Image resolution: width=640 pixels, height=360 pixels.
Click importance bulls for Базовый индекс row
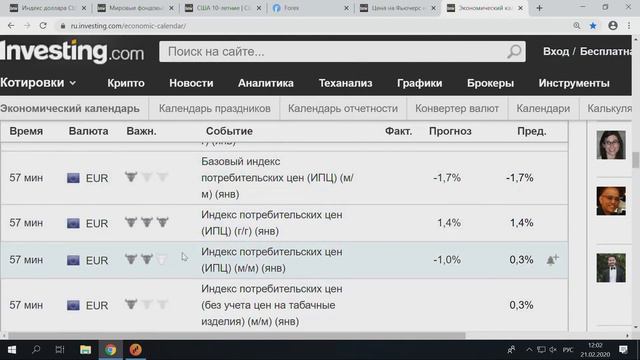pyautogui.click(x=147, y=177)
